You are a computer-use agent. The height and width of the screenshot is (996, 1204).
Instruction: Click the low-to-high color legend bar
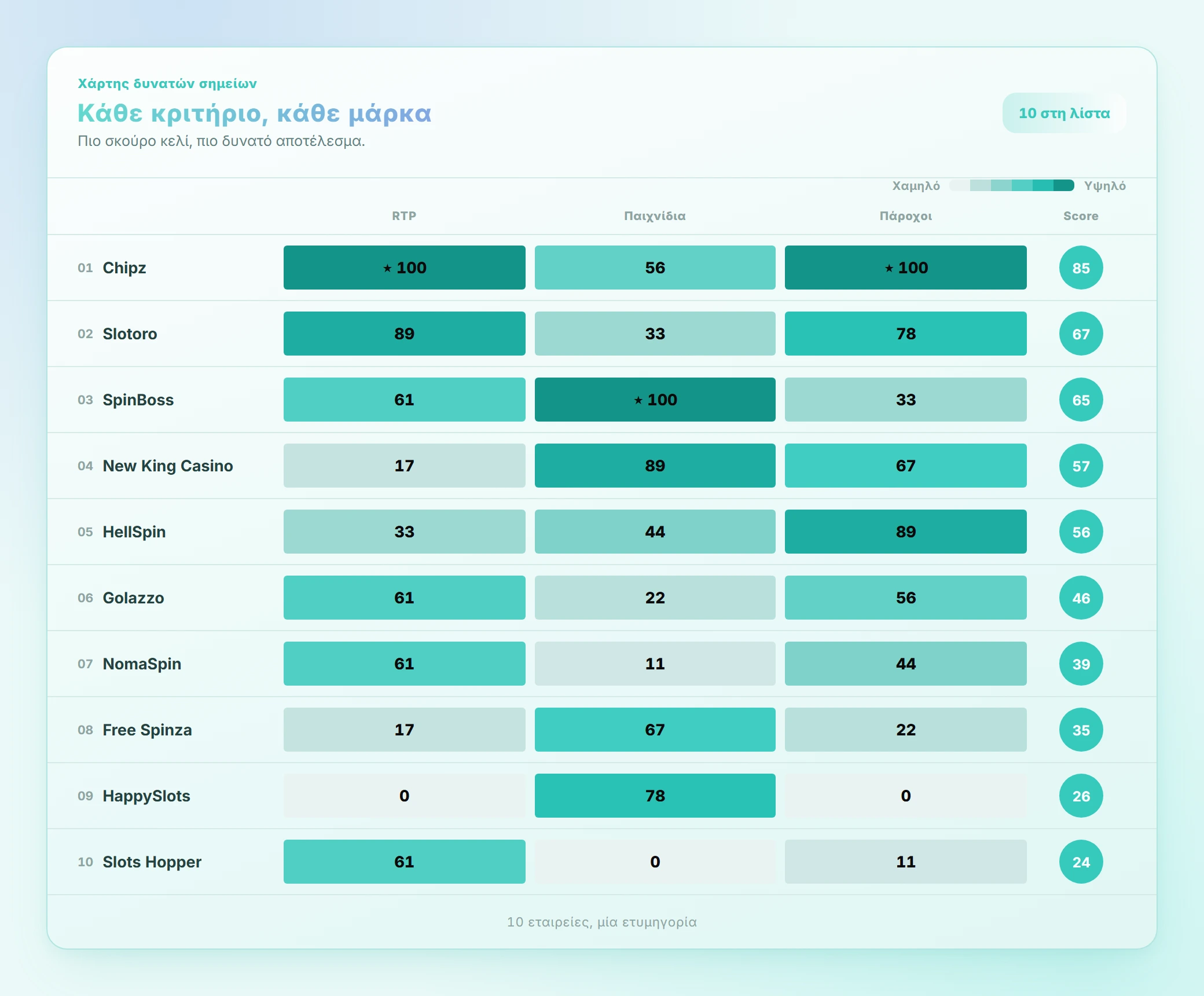point(1011,185)
